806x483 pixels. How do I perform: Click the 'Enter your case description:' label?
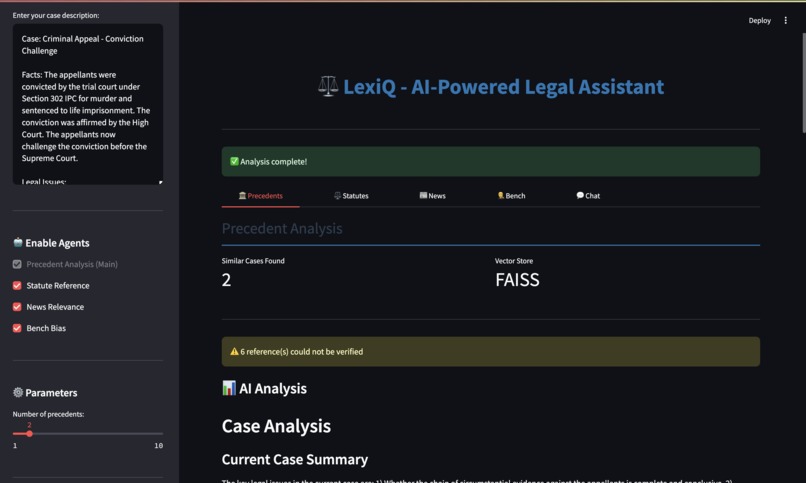click(x=56, y=15)
